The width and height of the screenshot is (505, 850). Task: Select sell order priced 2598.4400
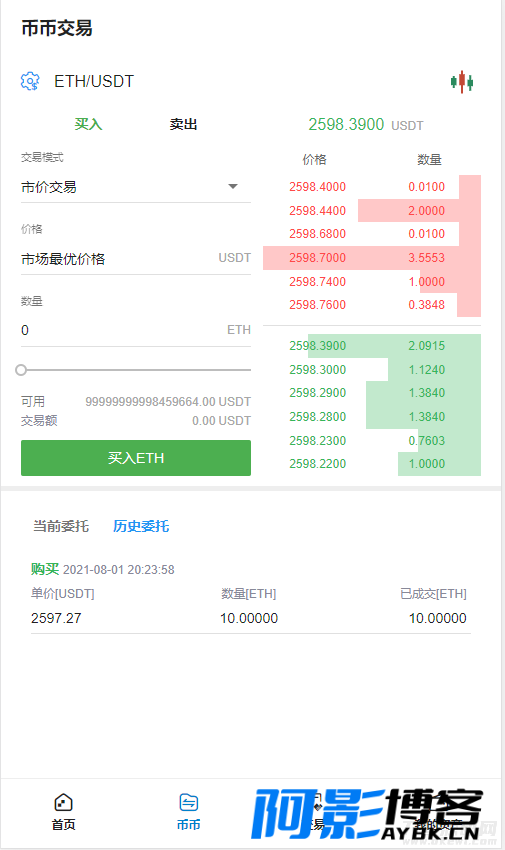[x=372, y=210]
